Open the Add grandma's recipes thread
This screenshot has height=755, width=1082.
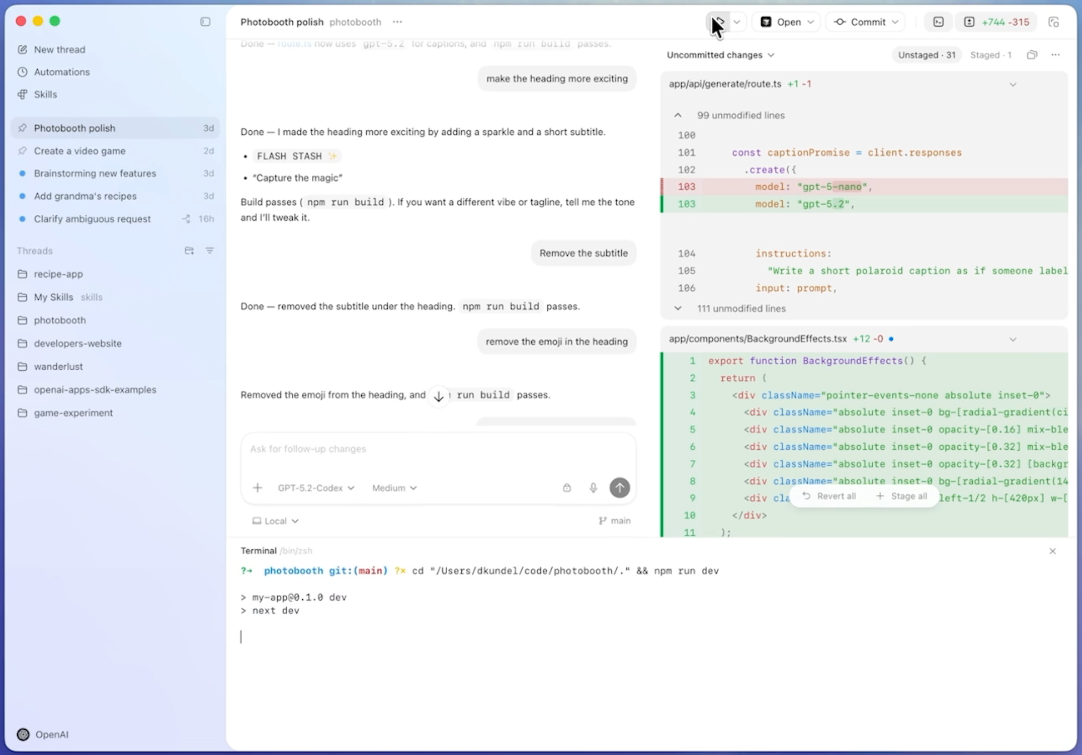click(116, 196)
